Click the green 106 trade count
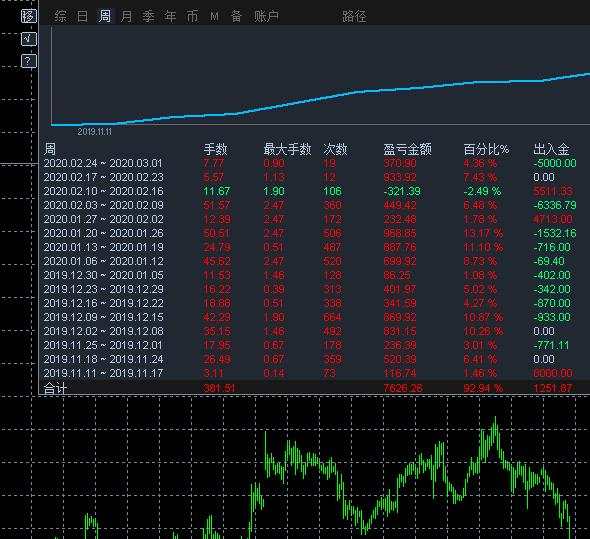 (333, 191)
